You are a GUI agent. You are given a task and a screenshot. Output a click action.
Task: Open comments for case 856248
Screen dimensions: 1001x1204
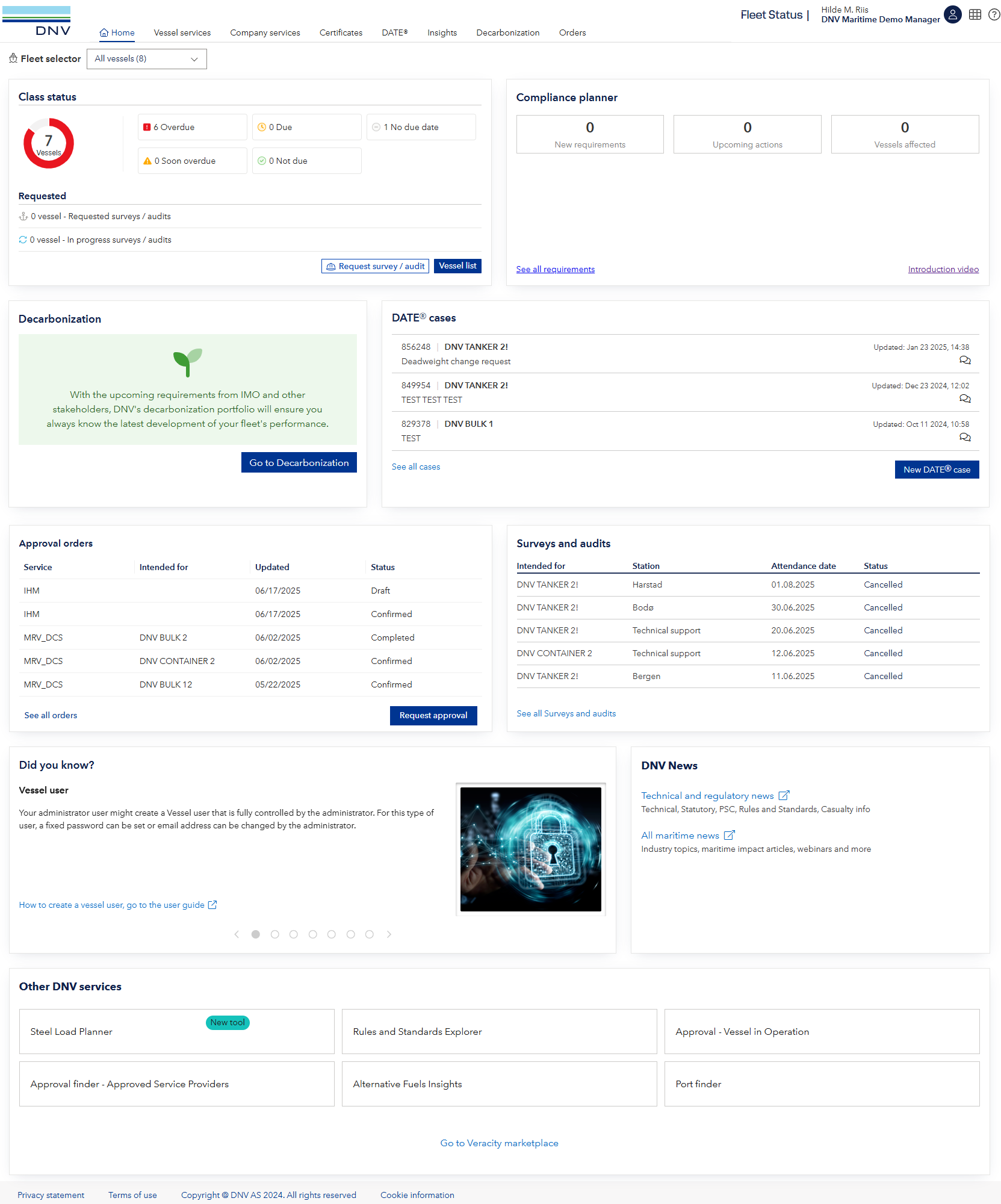tap(965, 360)
